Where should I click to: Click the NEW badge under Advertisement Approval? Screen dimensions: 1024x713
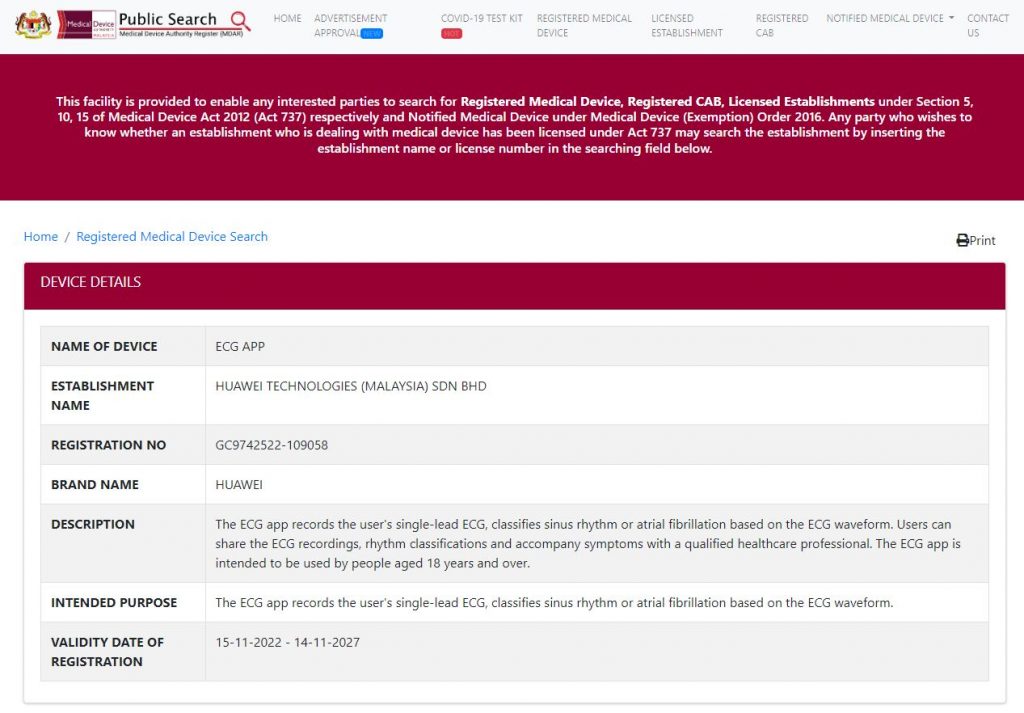click(x=371, y=33)
